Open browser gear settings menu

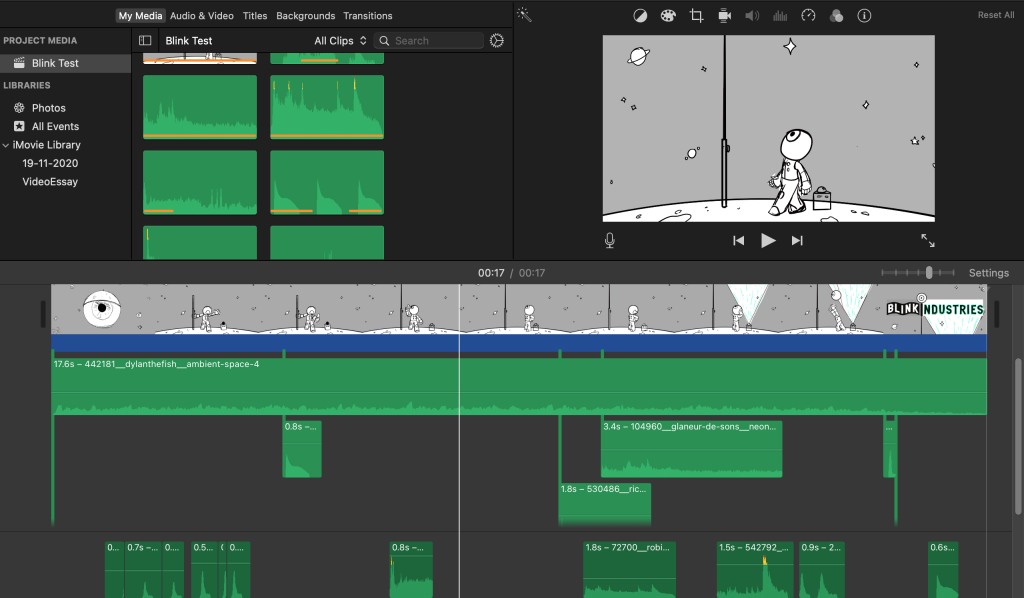[x=497, y=41]
